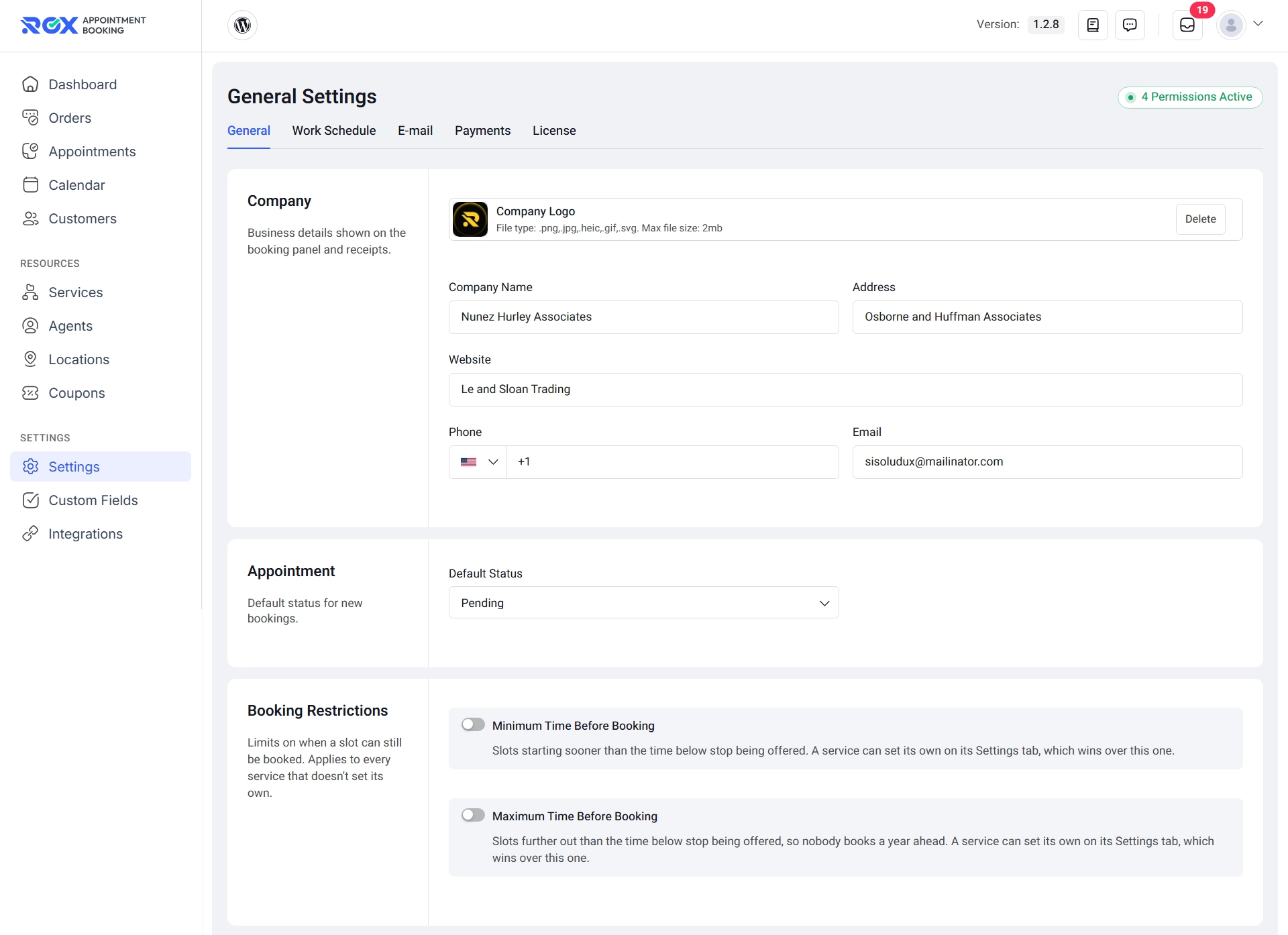Open the inbox notifications icon
Screen dimensions: 1288x935
(1187, 25)
